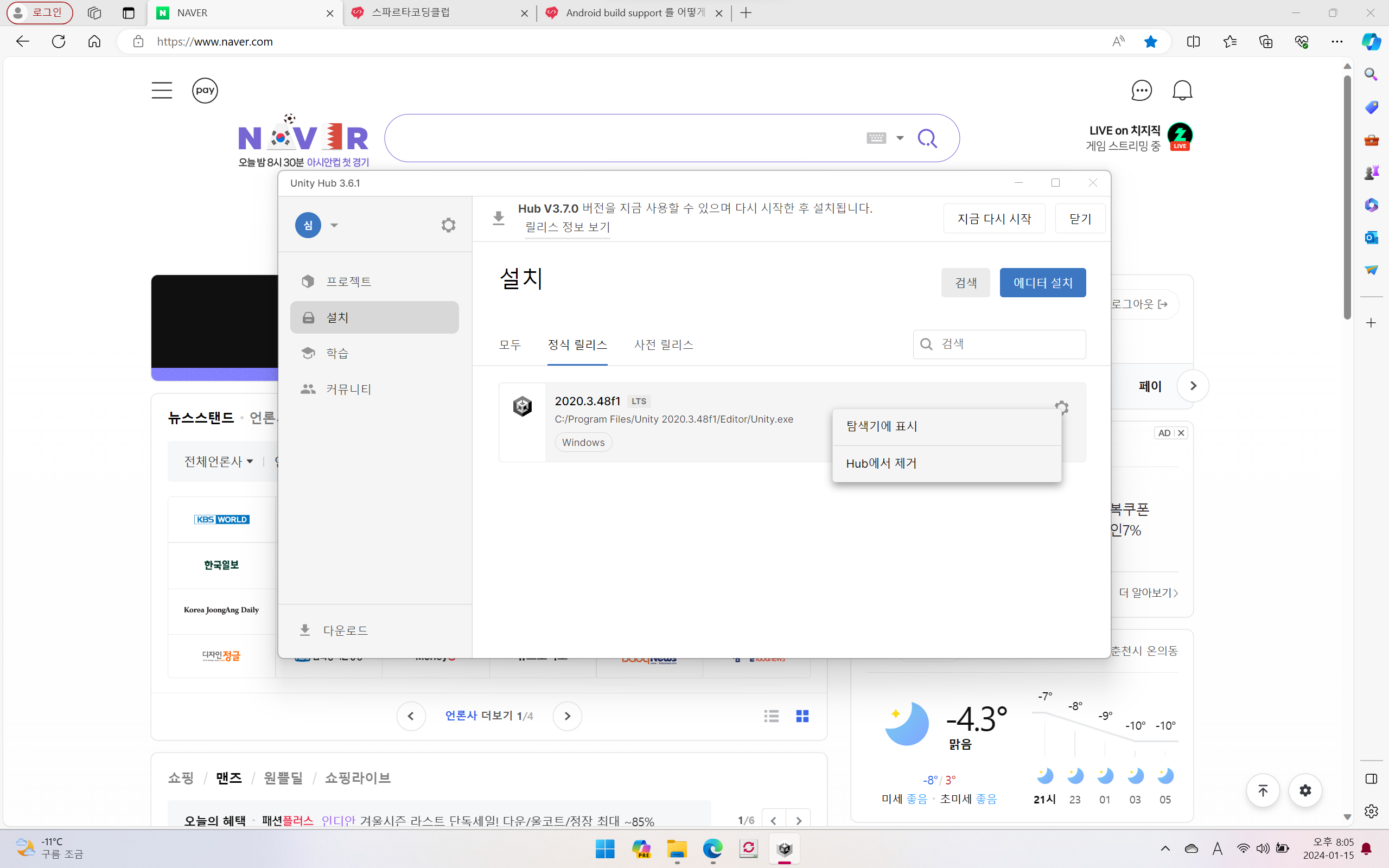Expand 전체언론사 dropdown in Naver newsstand
This screenshot has width=1389, height=868.
tap(219, 462)
